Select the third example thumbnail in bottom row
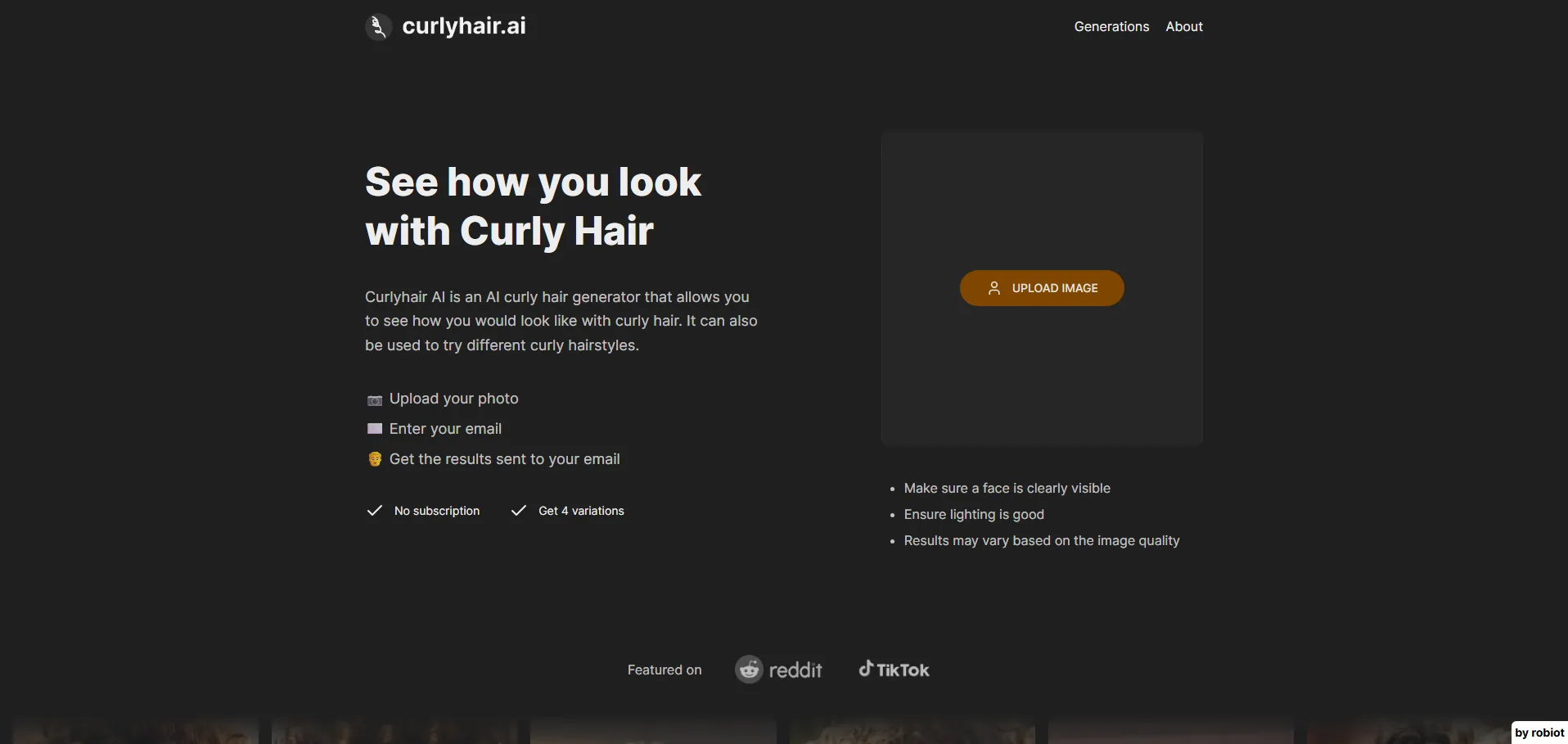The width and height of the screenshot is (1568, 744). coord(653,732)
